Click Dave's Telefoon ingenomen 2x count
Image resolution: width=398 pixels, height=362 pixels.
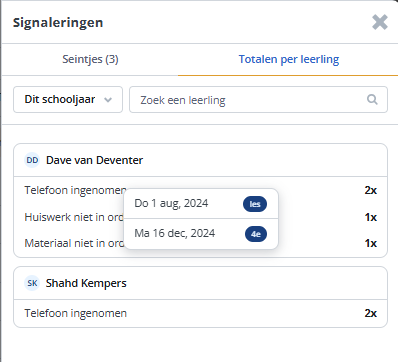click(370, 190)
